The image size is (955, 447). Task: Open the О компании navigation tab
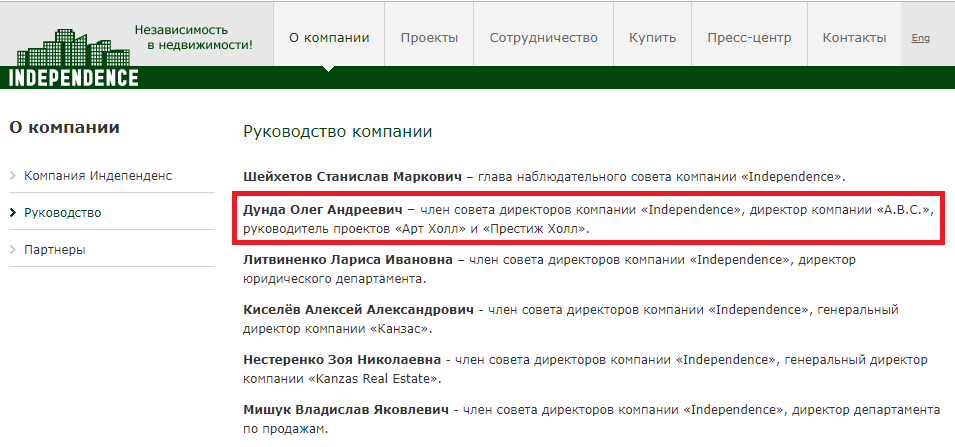(329, 38)
